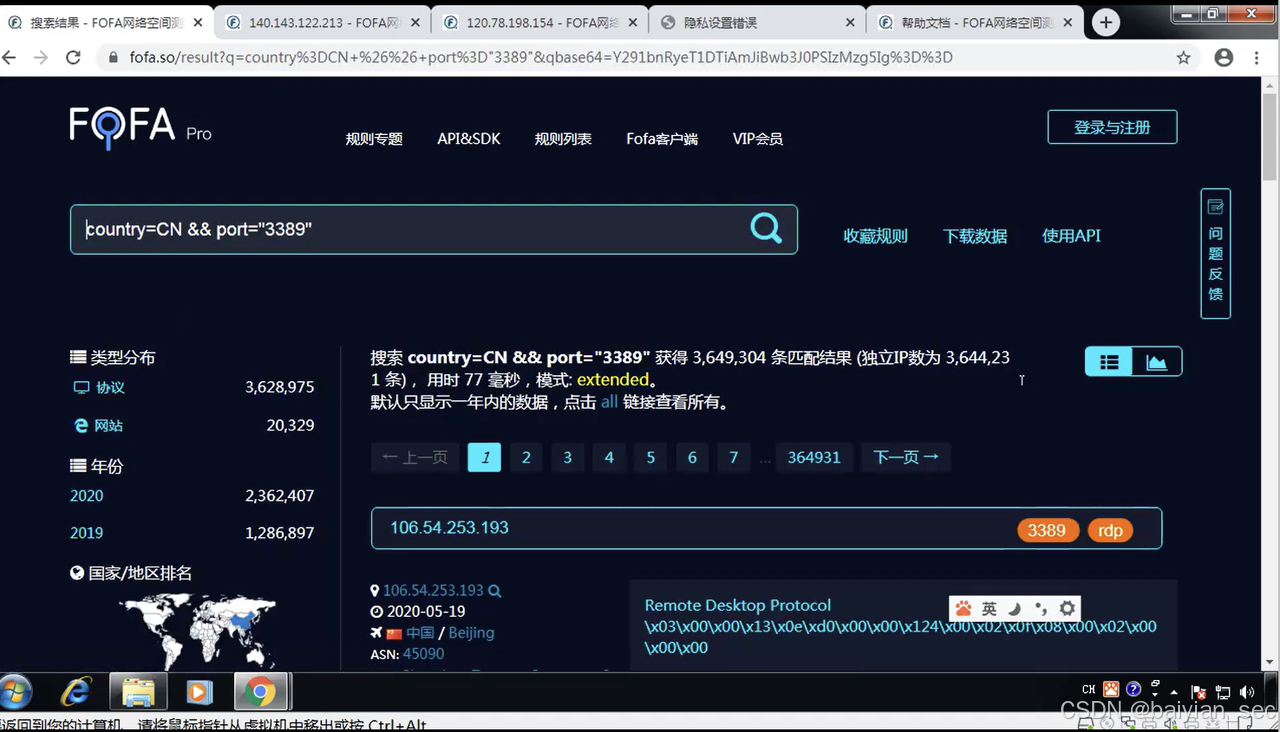This screenshot has height=732, width=1280.
Task: Click the rdp protocol tag
Action: (1110, 530)
